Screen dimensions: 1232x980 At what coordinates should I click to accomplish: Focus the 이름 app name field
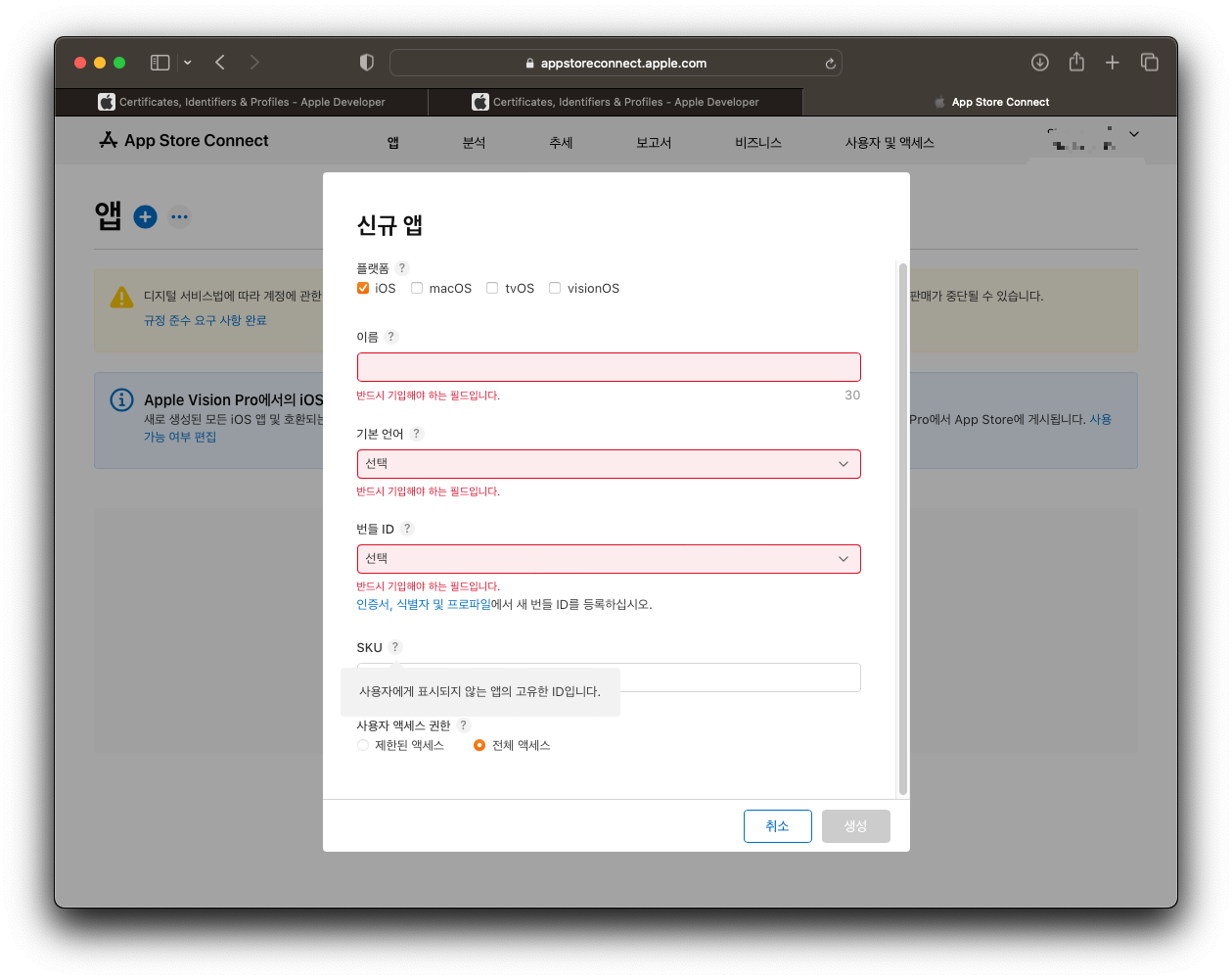coord(609,367)
